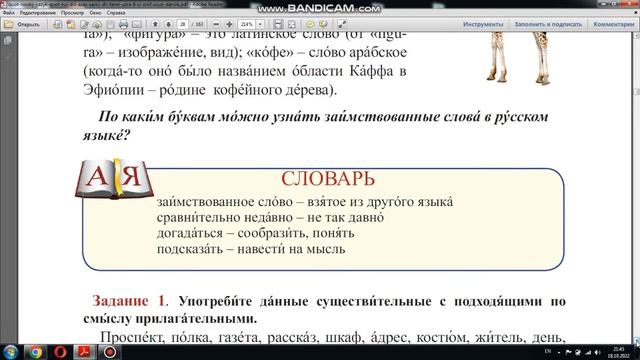
Task: Click the line сравнительно недавно – не так давно
Action: [270, 218]
